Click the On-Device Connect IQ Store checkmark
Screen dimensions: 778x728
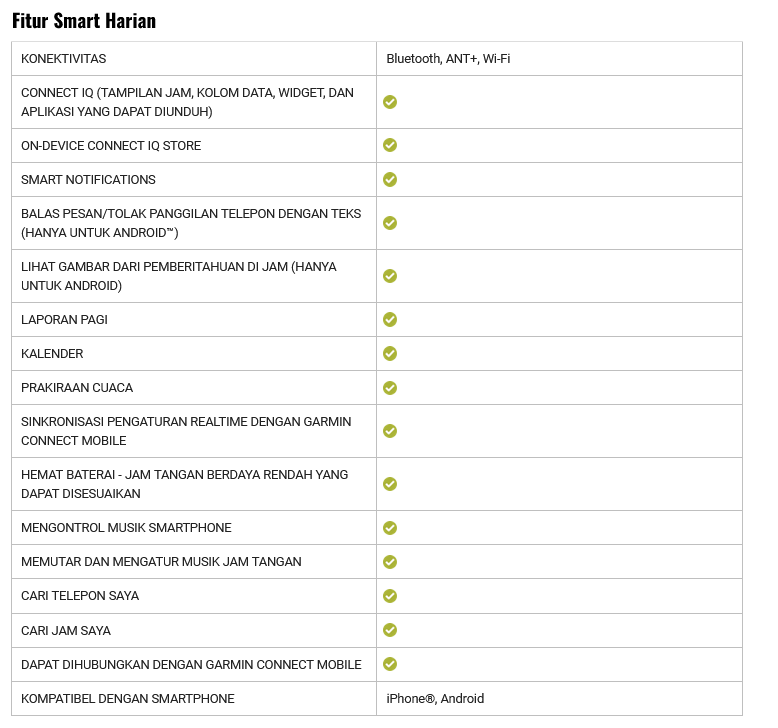click(390, 145)
